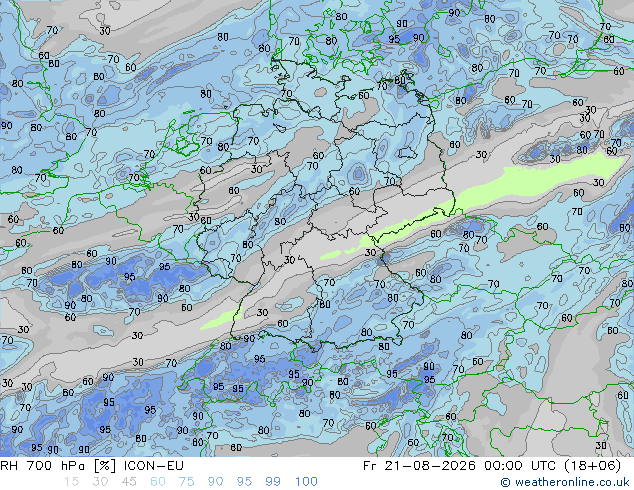Select the 30 value in the bottom color legend
This screenshot has height=490, width=634.
click(100, 482)
